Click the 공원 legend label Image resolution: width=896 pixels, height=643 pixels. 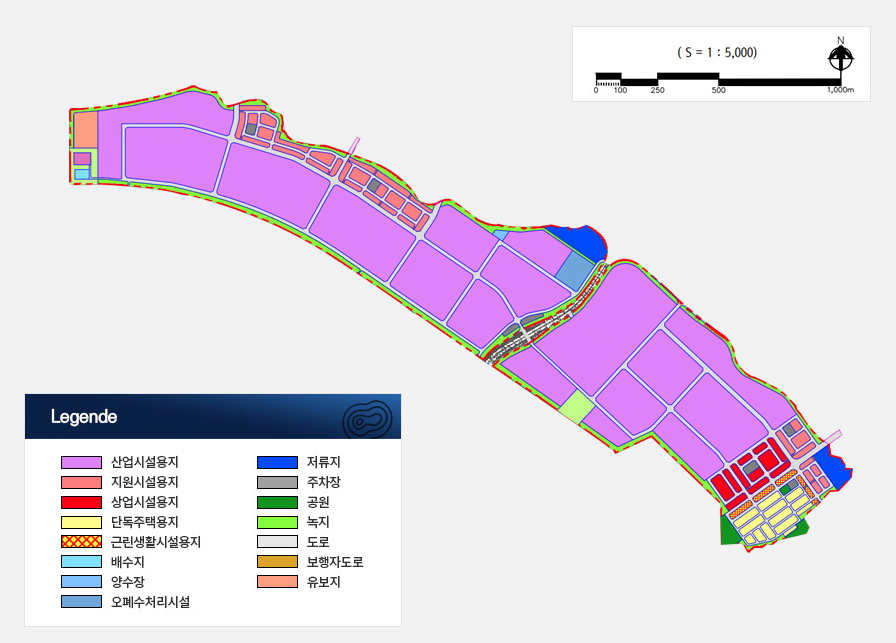[318, 502]
